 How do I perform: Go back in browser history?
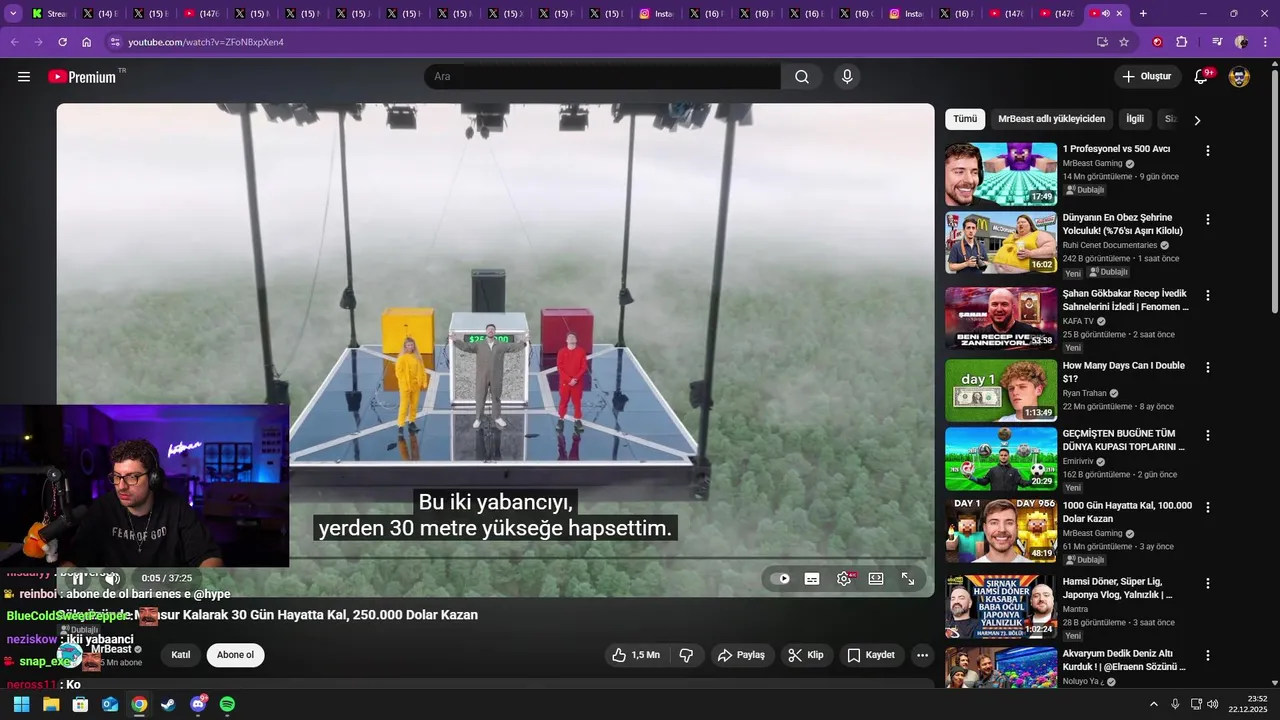(14, 42)
